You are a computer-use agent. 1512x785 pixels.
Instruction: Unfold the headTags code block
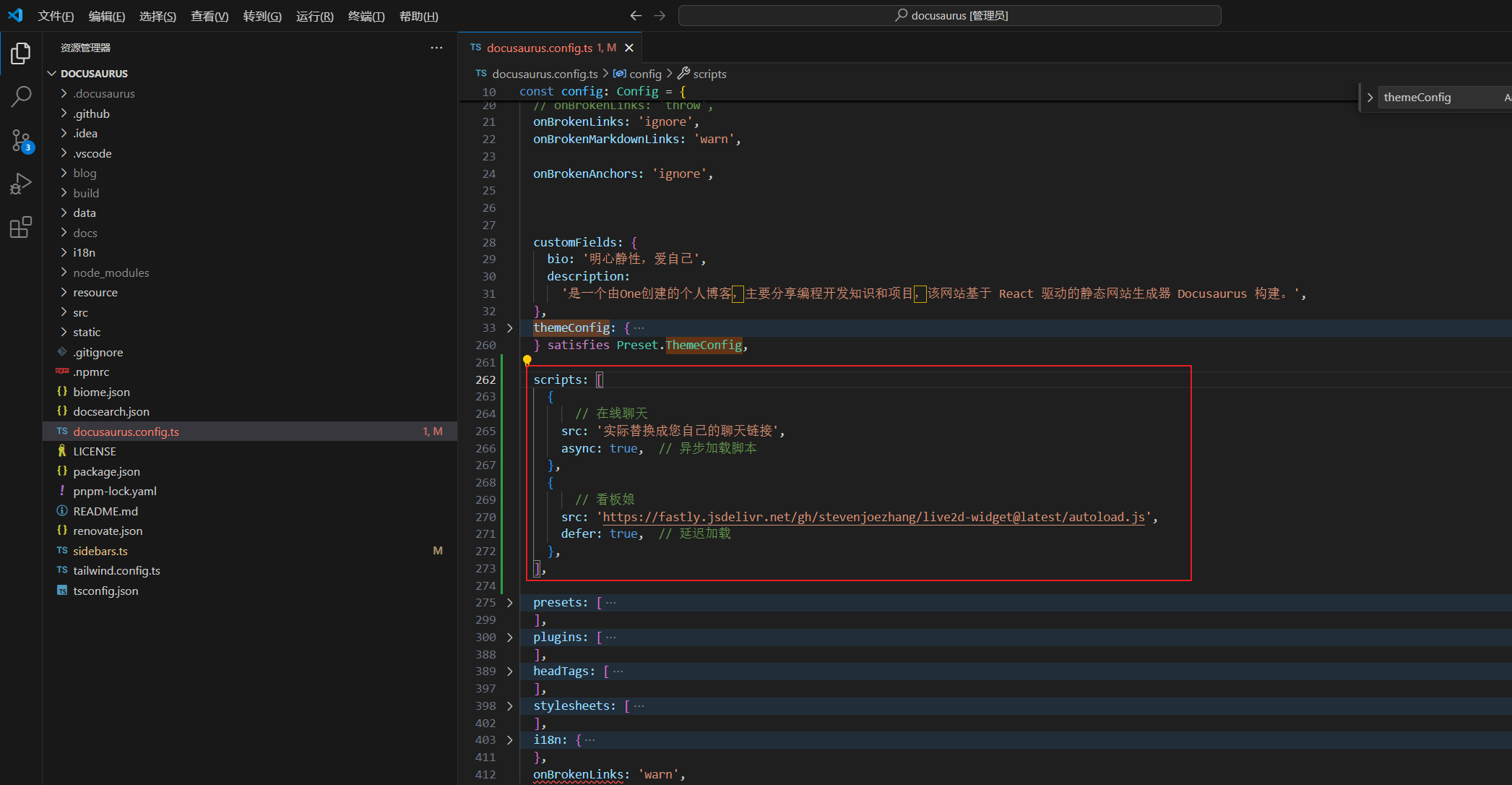point(510,672)
